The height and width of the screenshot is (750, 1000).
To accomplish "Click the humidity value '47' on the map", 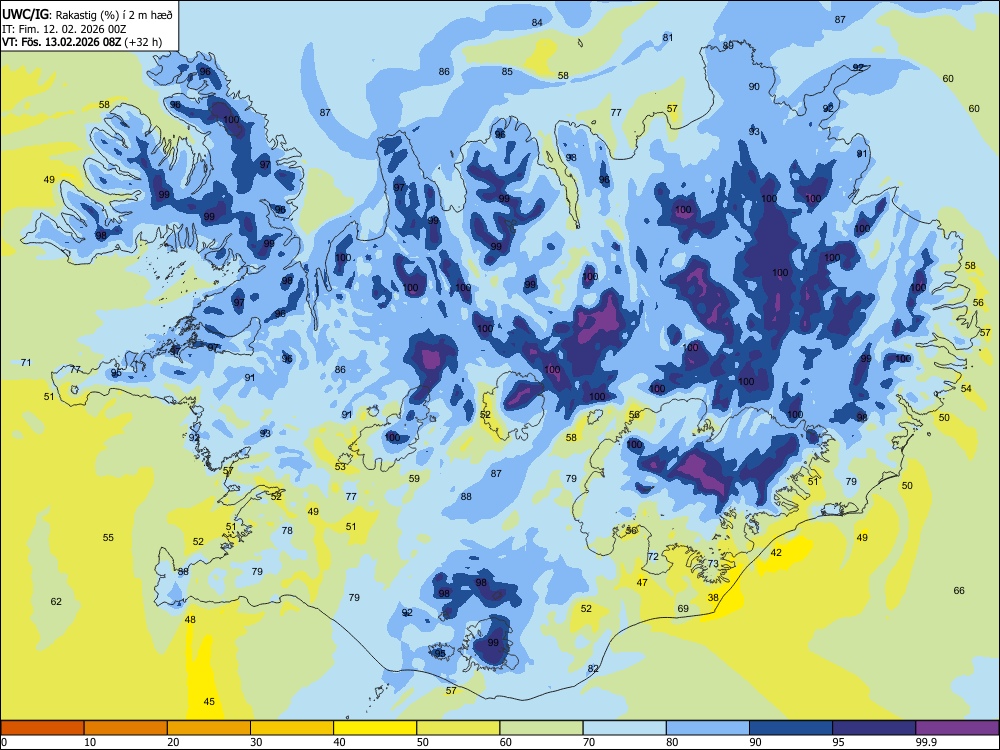I will coord(642,582).
